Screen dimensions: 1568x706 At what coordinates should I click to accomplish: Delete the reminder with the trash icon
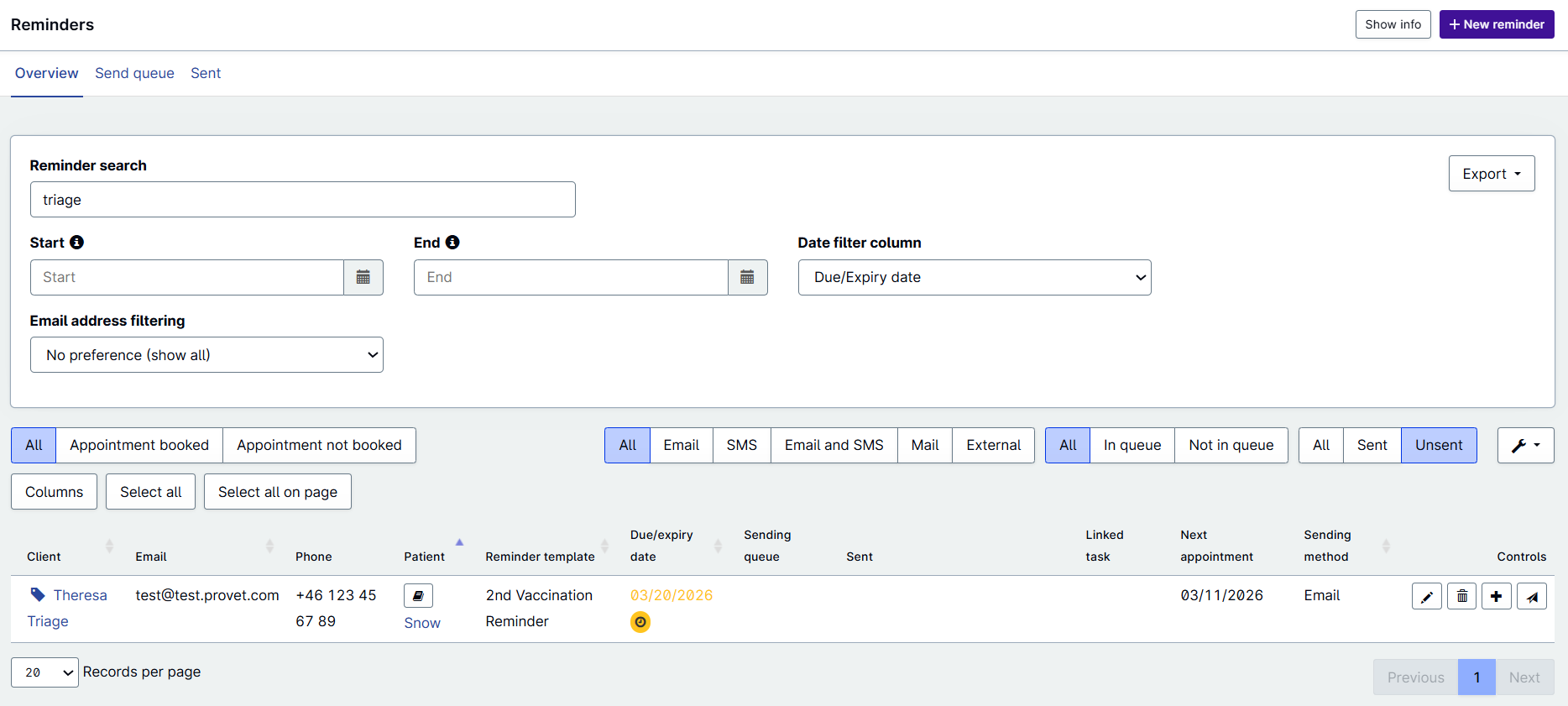(x=1462, y=596)
